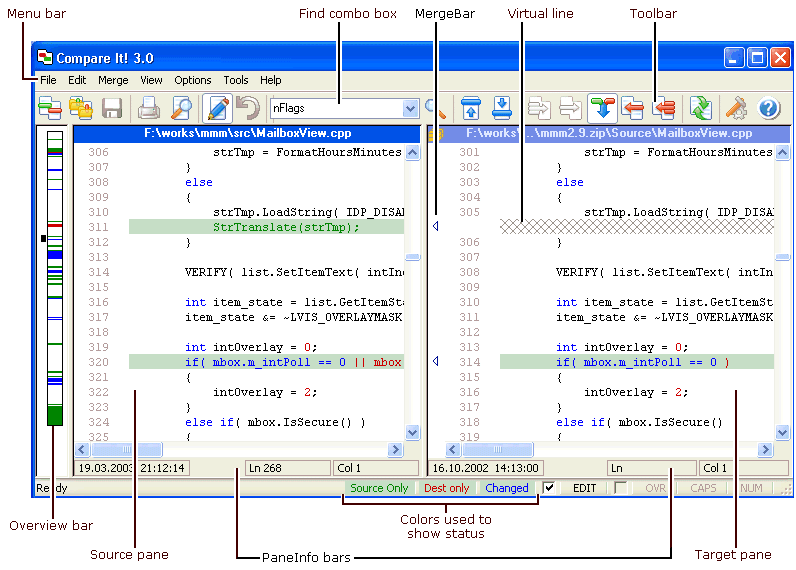Click target line 314 with mbox.m_intPoll
Viewport: 796px width, 570px height.
point(637,362)
